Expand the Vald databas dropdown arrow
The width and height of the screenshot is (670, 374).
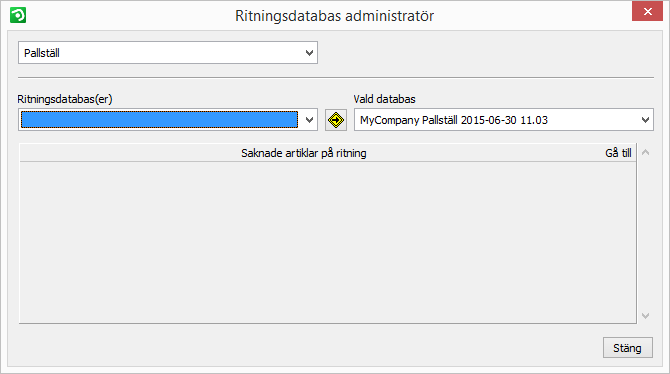[646, 120]
